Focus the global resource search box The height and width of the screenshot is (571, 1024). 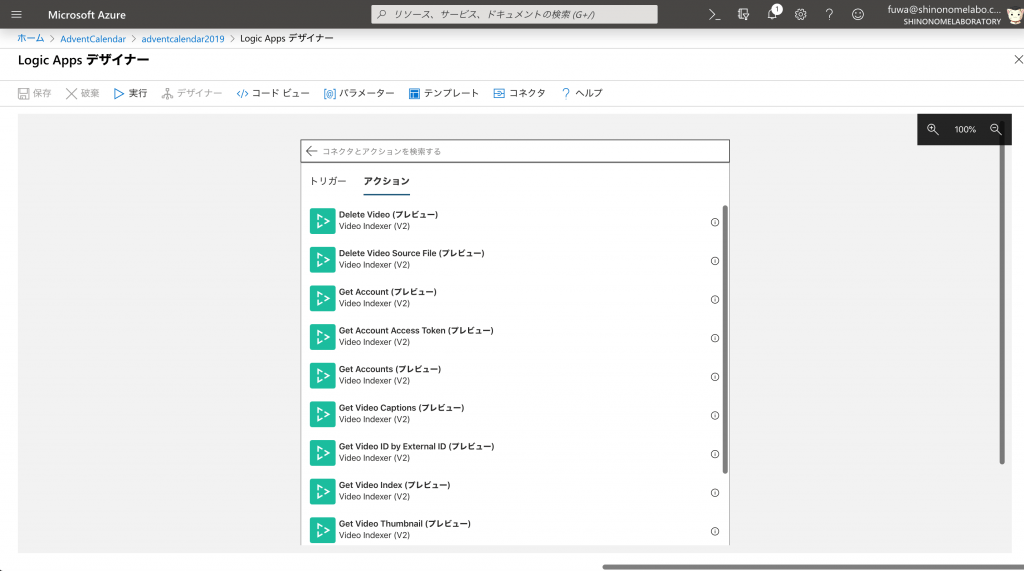click(514, 14)
